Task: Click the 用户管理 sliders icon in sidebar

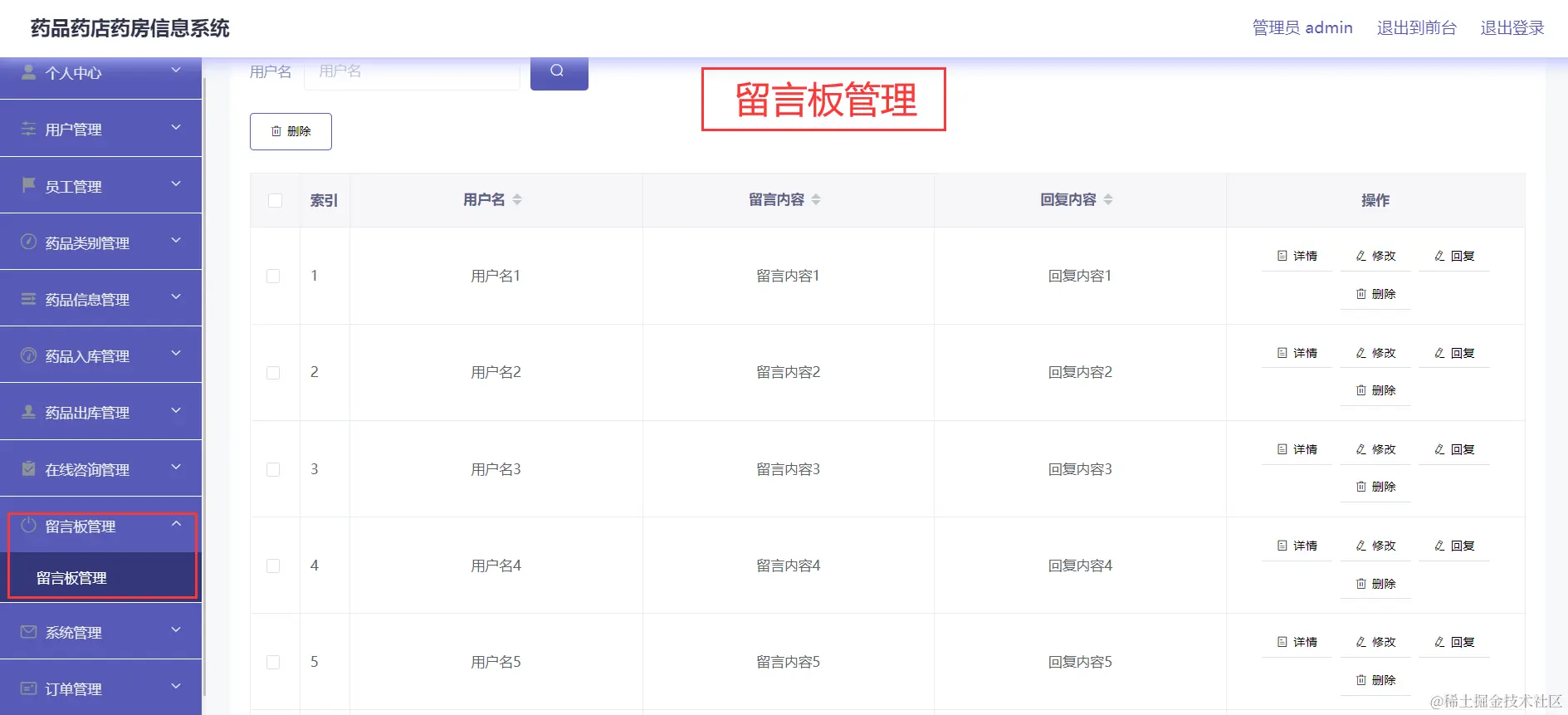Action: click(28, 129)
